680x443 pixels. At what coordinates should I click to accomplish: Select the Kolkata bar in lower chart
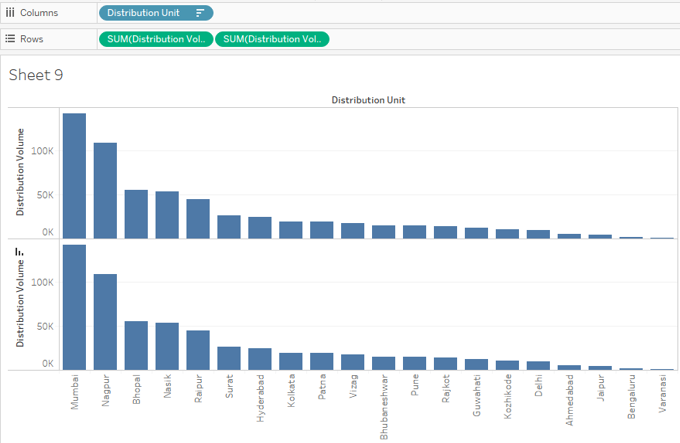pos(291,362)
